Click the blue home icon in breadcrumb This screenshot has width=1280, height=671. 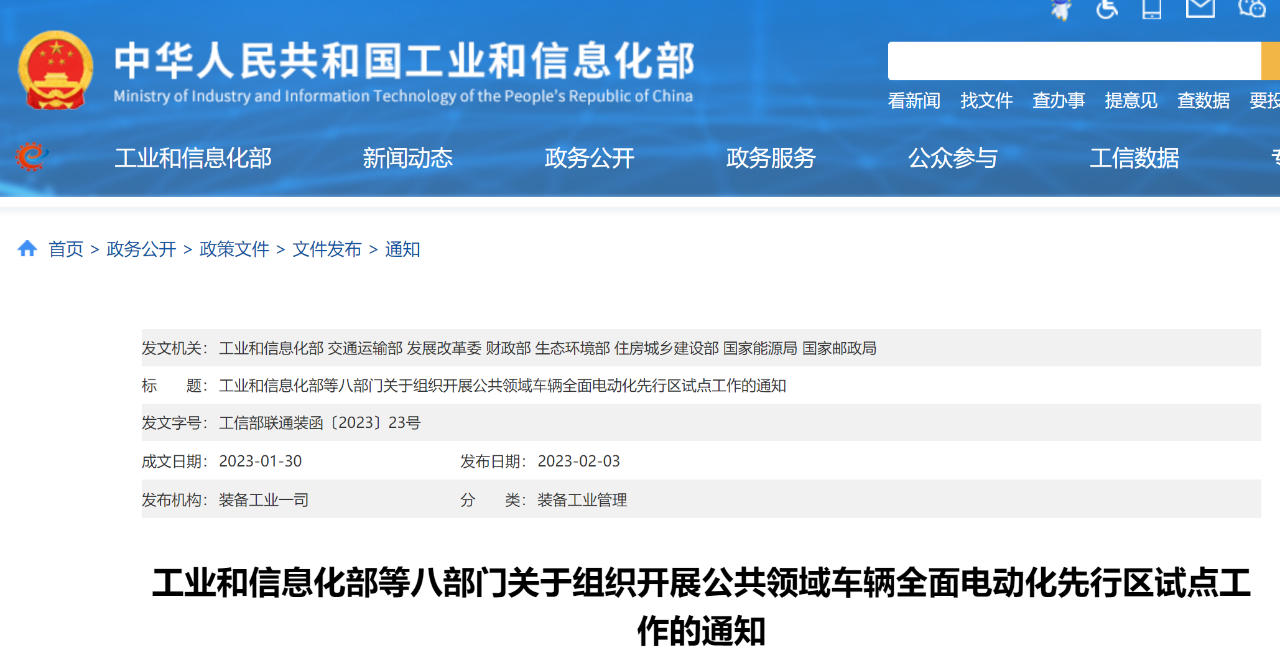click(27, 248)
